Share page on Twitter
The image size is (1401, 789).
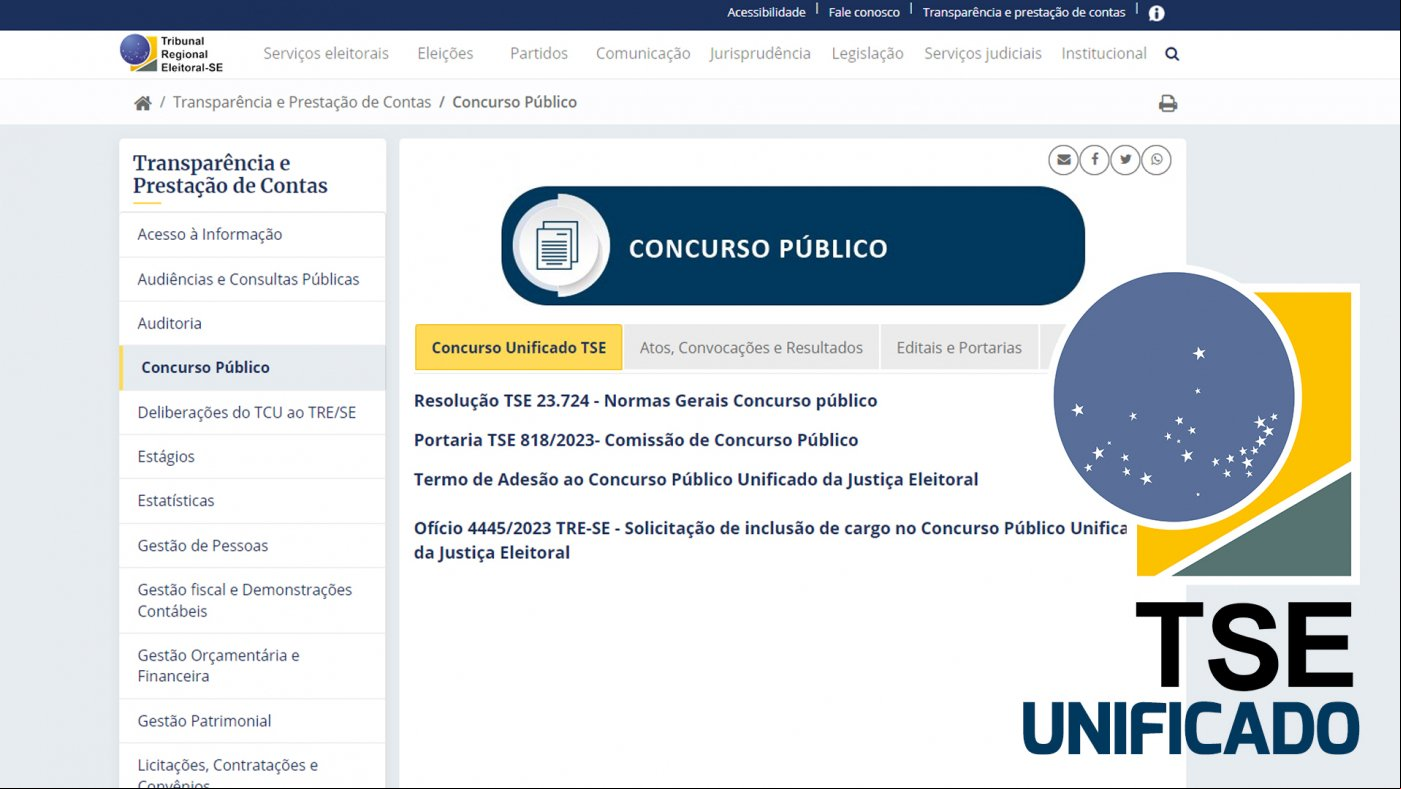[x=1125, y=160]
